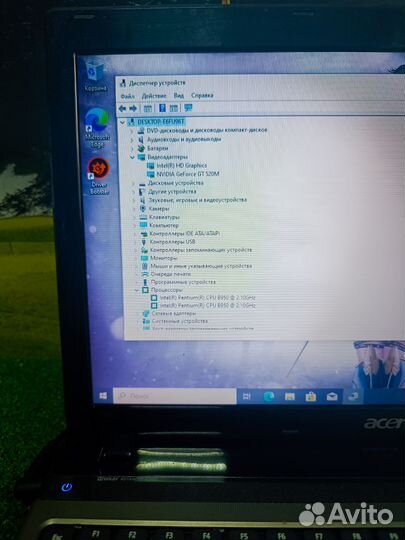Click the Компьютер monitor icon

144,225
